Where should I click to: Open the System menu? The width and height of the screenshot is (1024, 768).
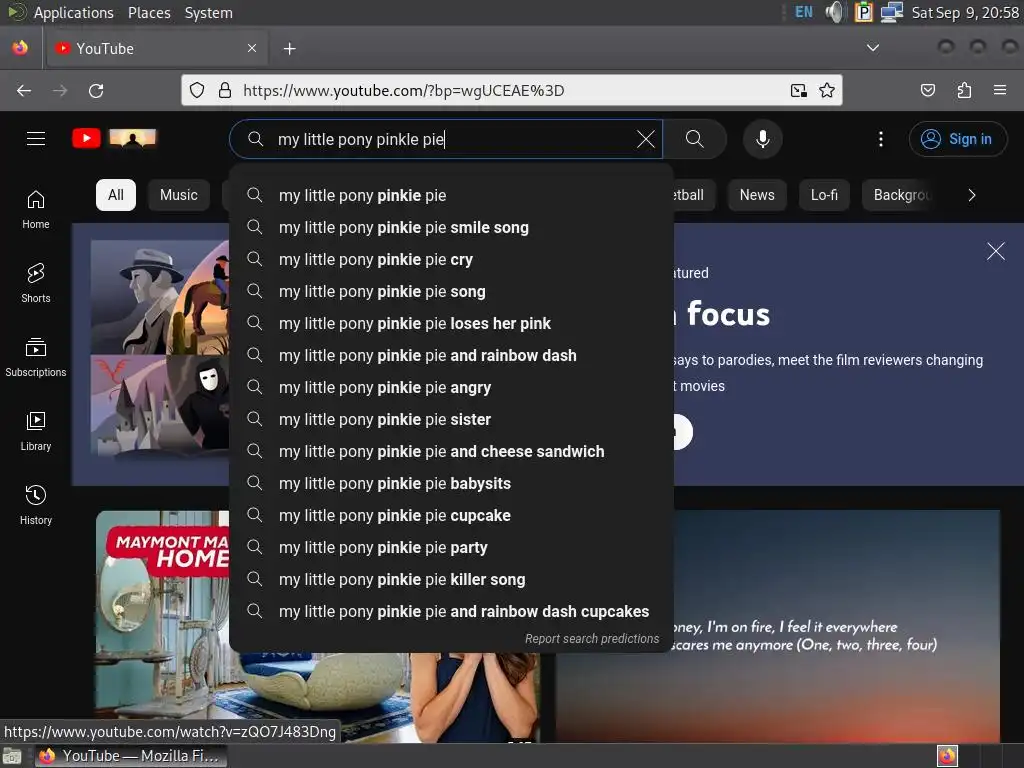click(208, 12)
